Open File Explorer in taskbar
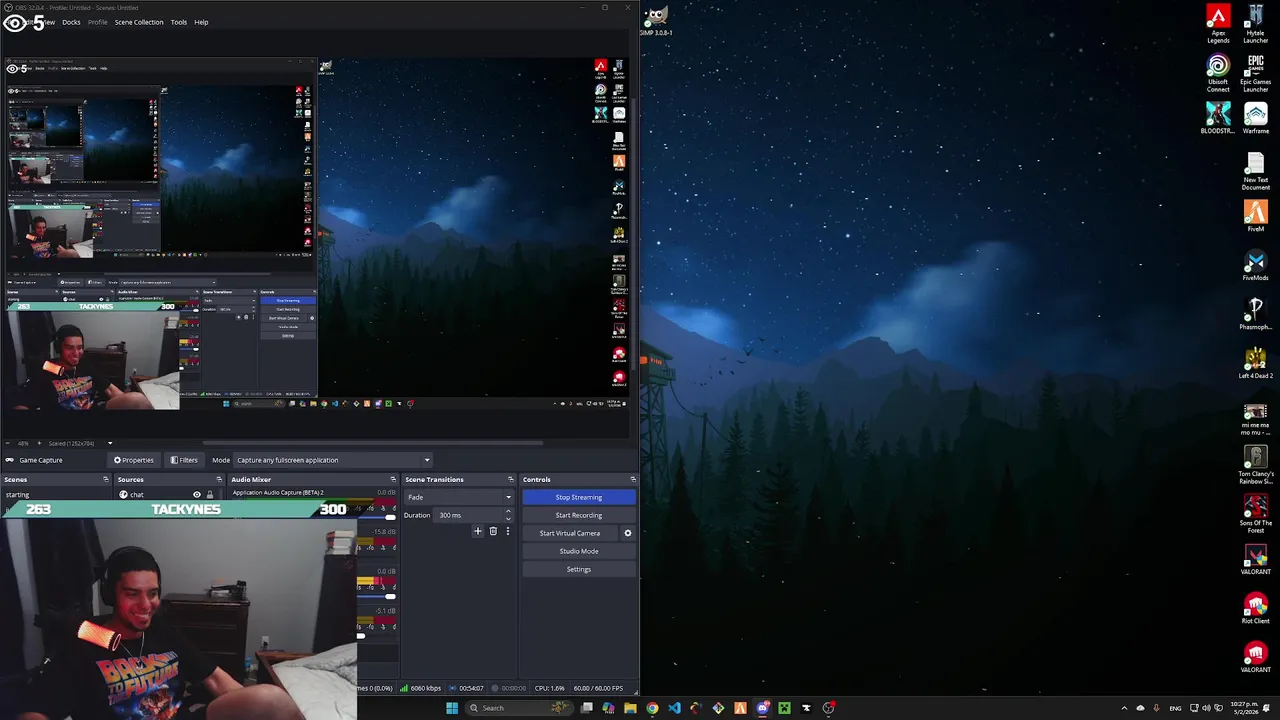 click(630, 708)
